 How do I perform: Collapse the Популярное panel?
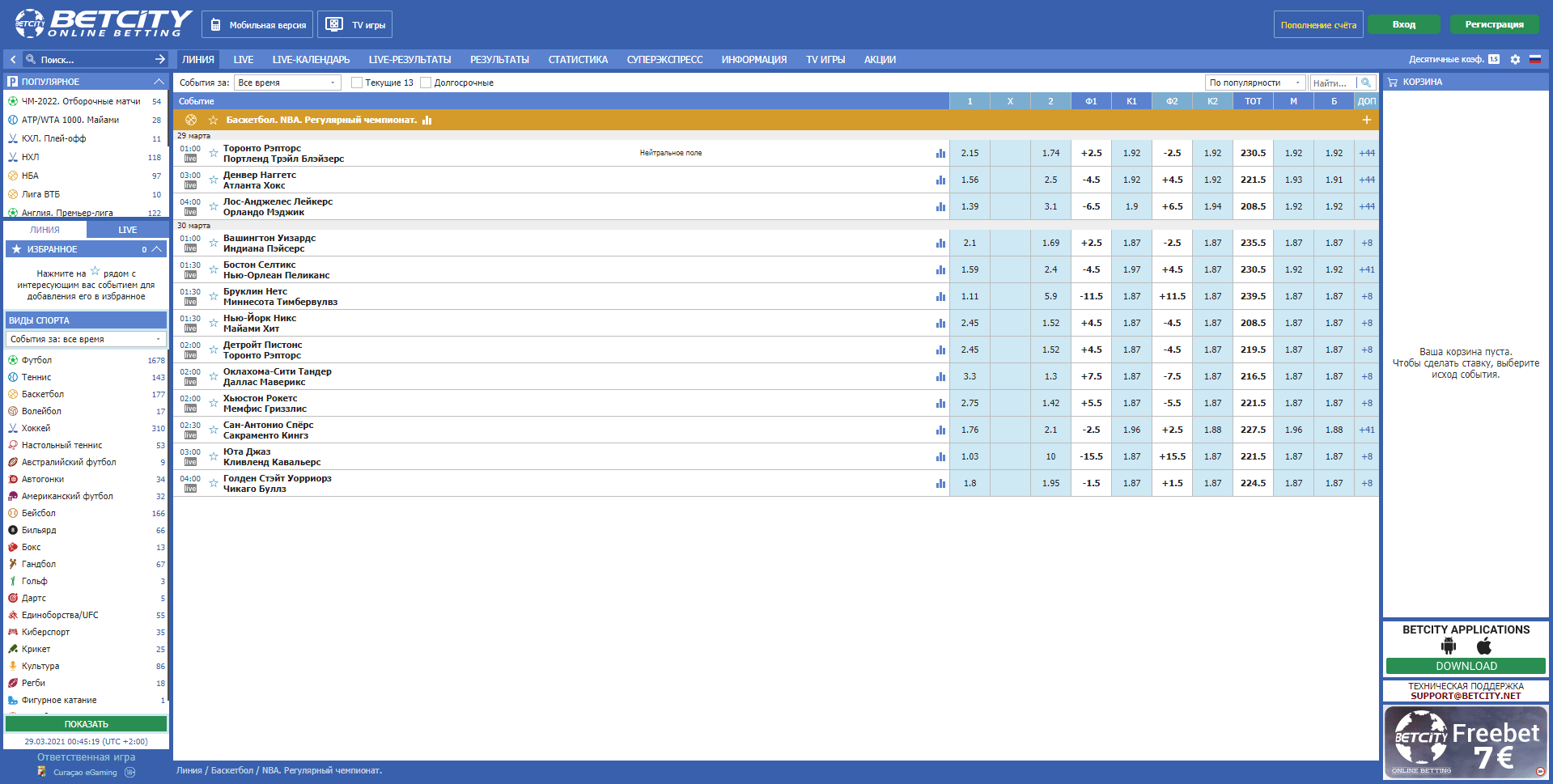(159, 82)
